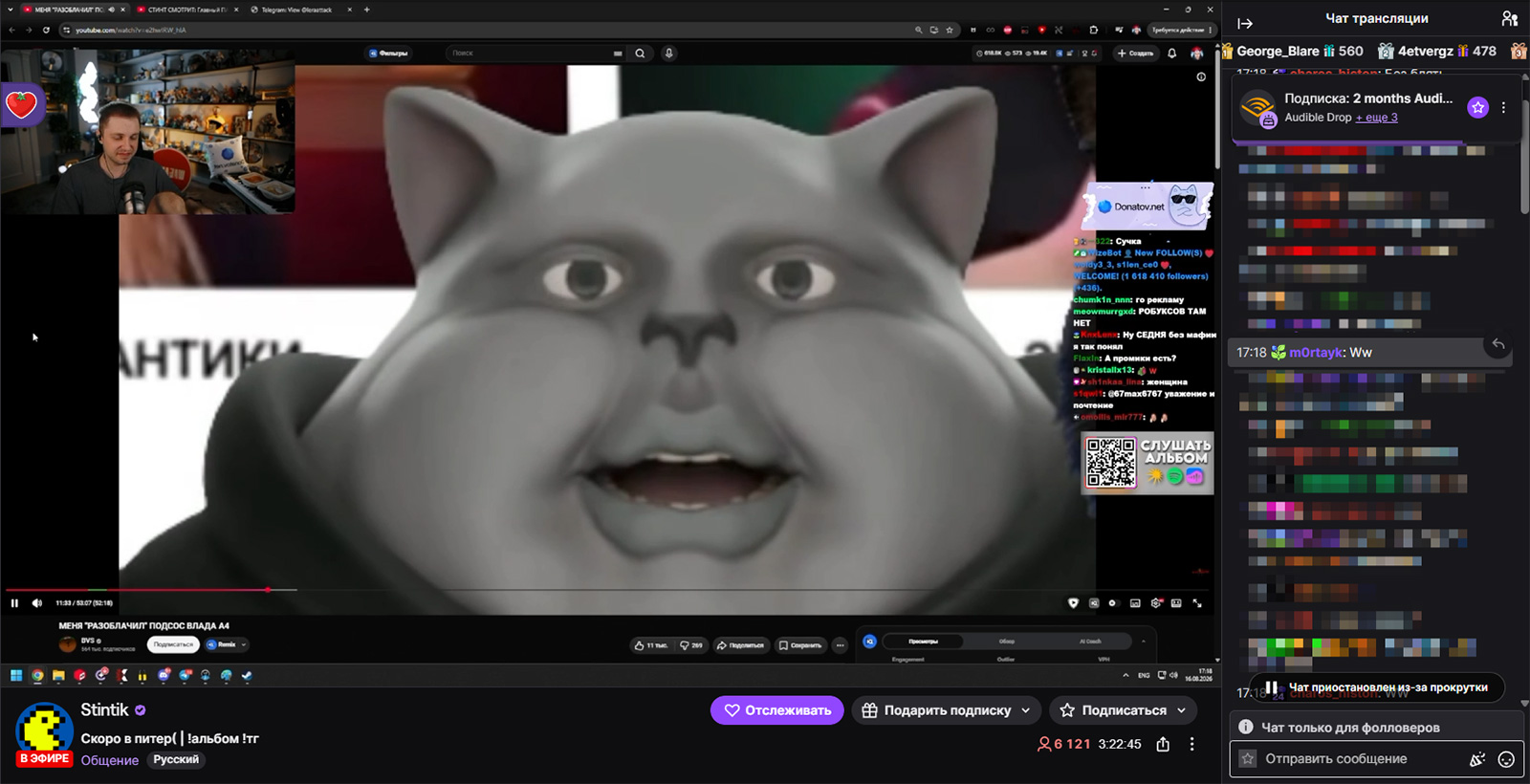Open the Stintik channel name
1530x784 pixels.
[104, 709]
